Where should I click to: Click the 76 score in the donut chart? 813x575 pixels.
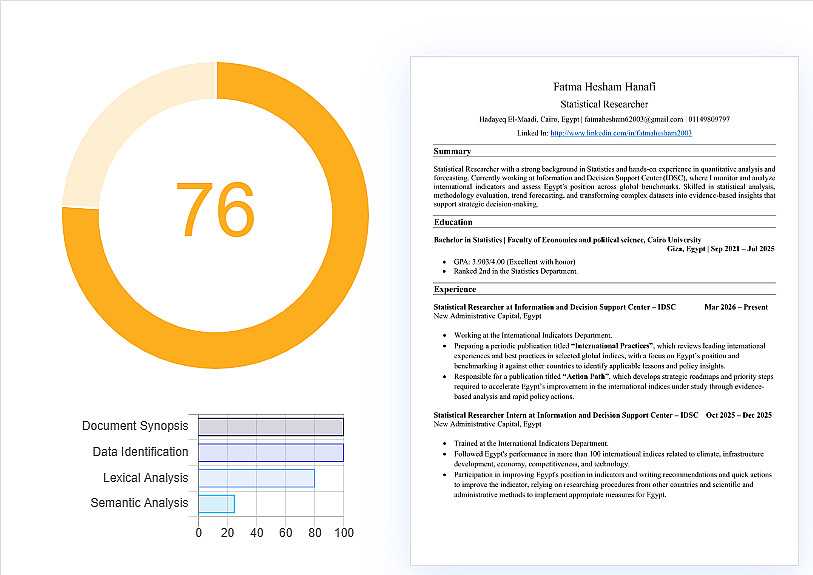[215, 209]
